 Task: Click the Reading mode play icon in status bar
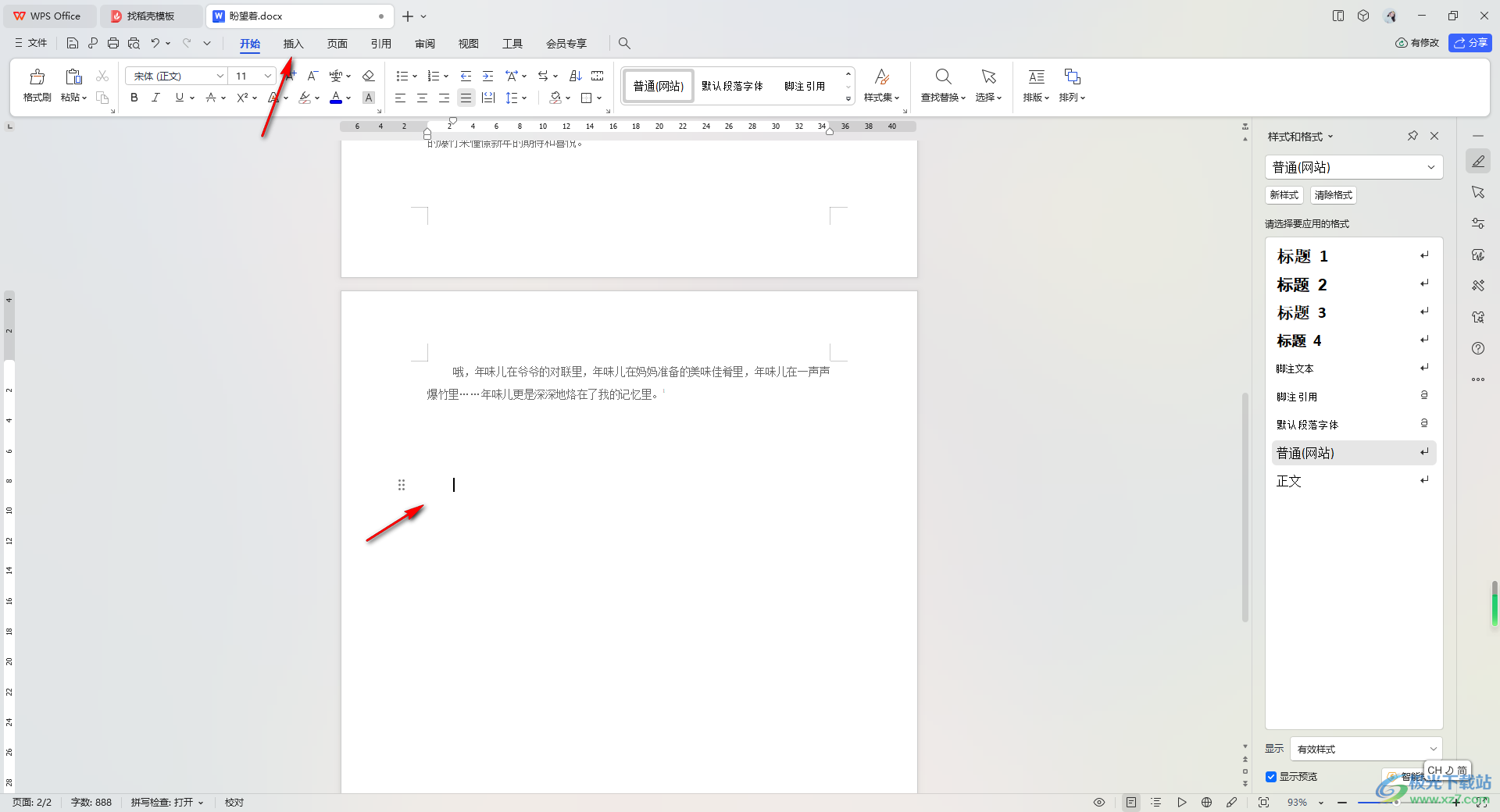coord(1181,802)
